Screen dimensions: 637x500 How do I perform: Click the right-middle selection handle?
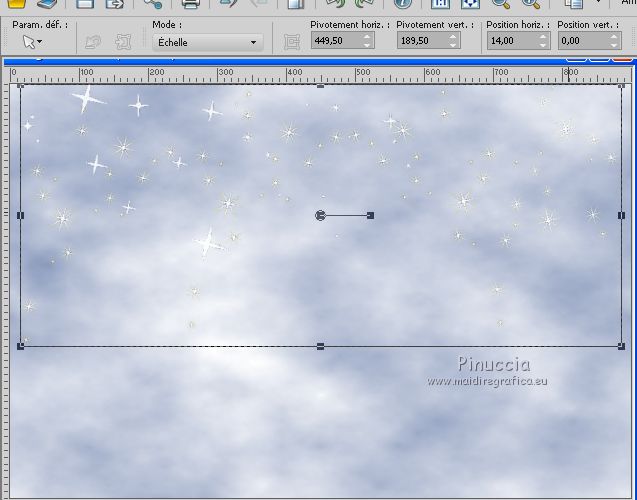click(621, 215)
